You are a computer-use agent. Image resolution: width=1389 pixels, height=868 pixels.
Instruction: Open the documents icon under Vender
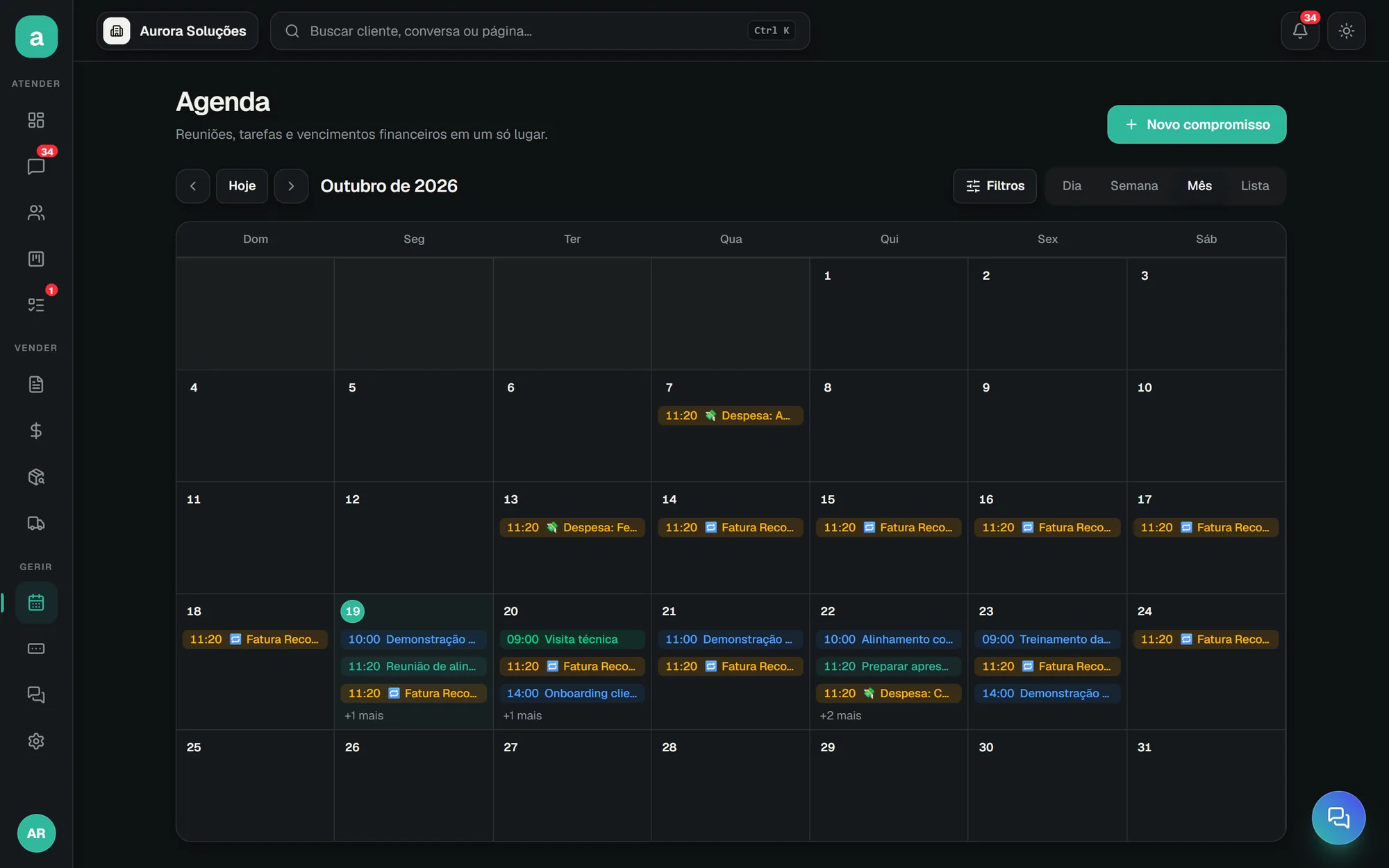[x=36, y=385]
